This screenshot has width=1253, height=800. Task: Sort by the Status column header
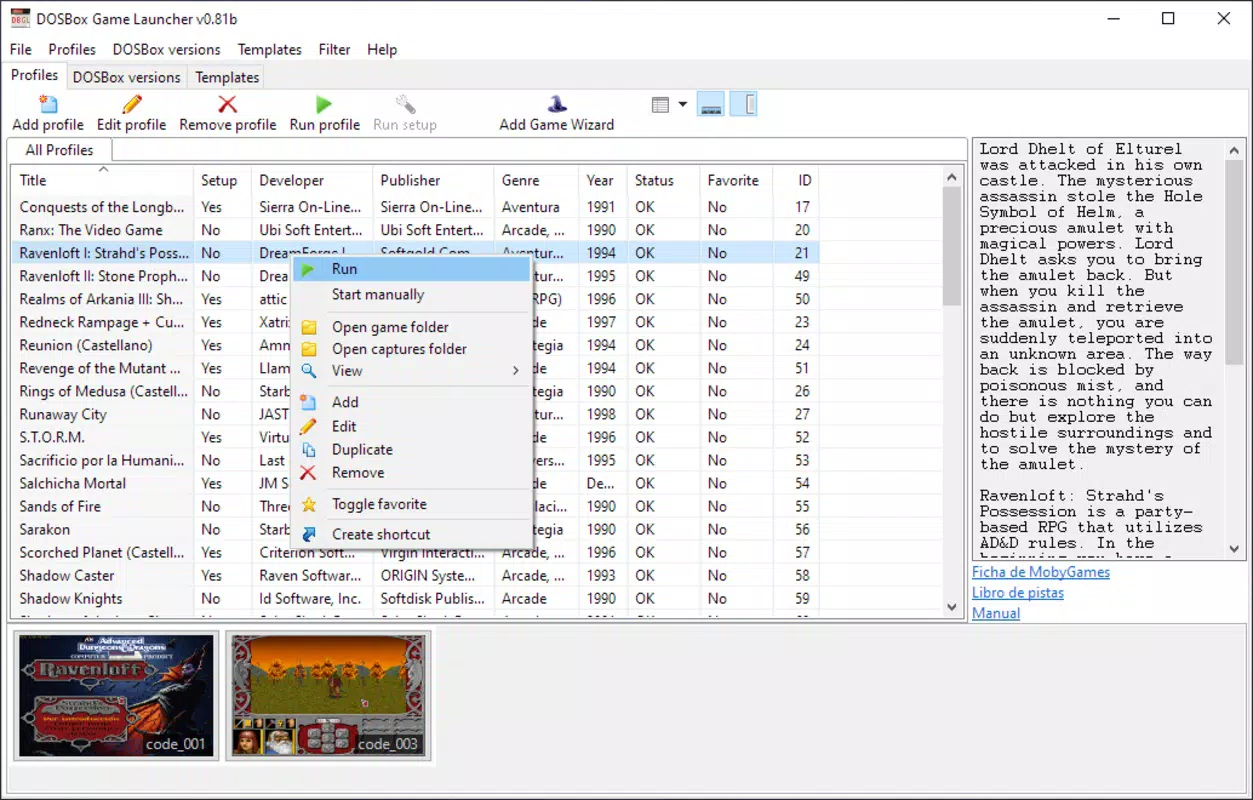663,180
